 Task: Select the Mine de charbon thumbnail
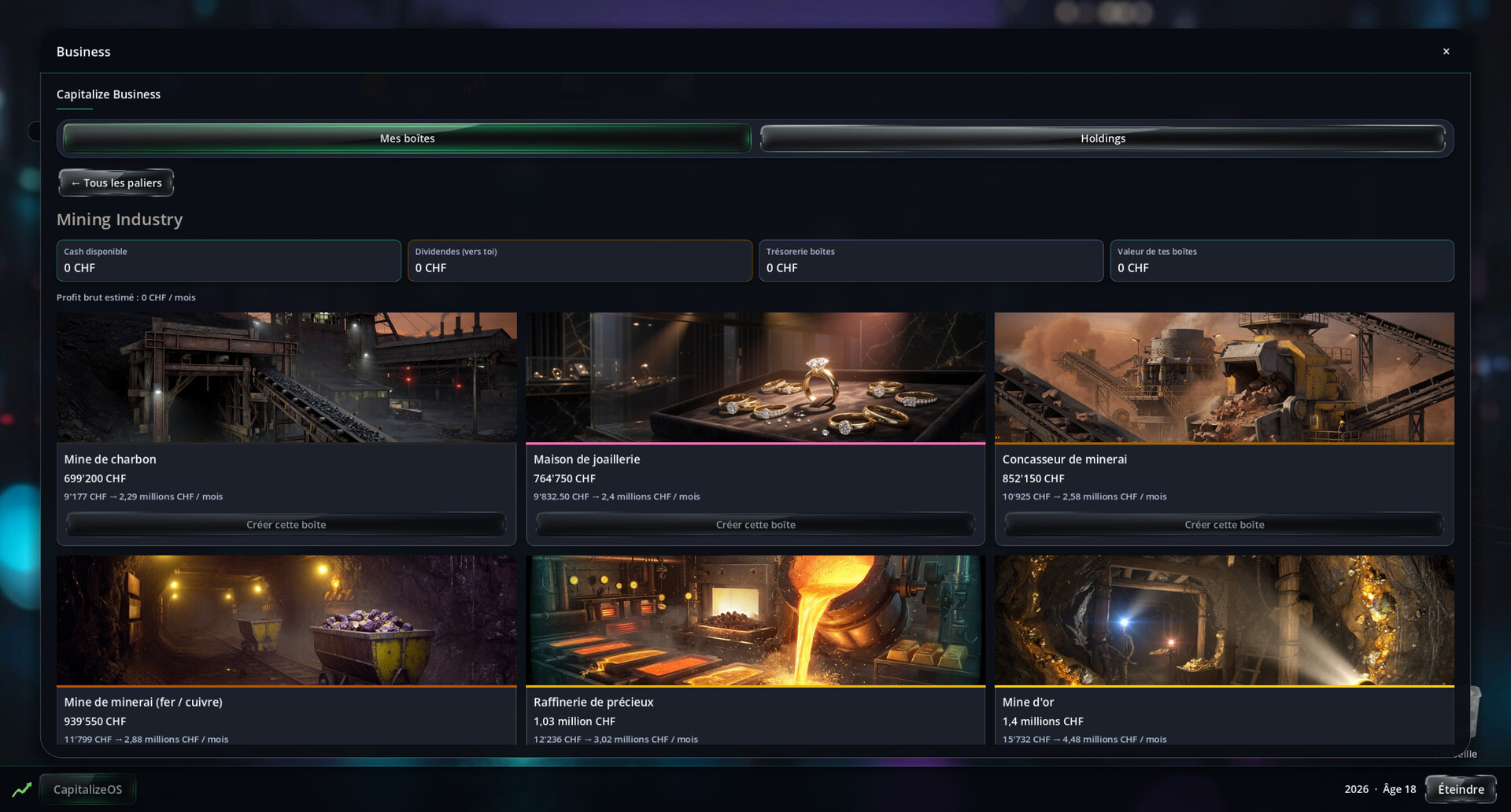point(286,377)
